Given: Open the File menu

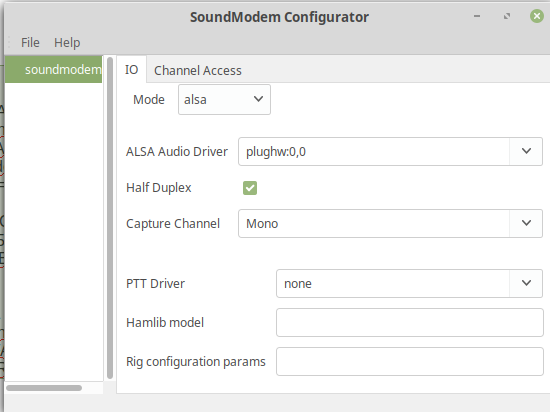Looking at the screenshot, I should [30, 42].
